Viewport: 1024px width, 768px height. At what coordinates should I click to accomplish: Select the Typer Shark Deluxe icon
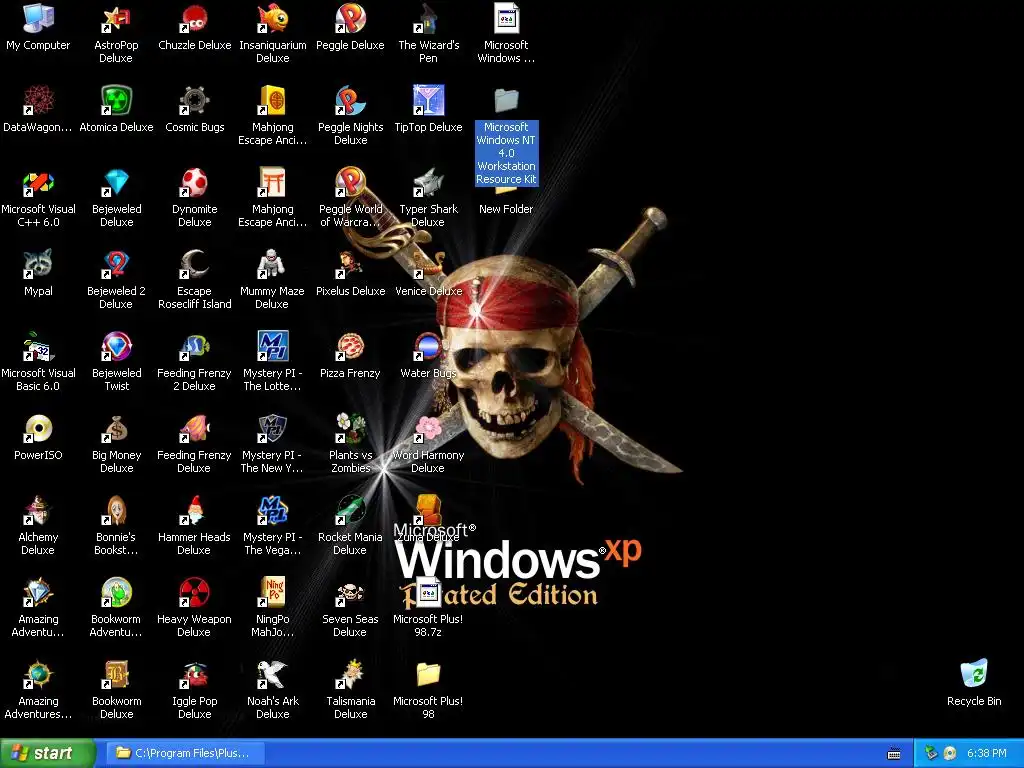428,183
